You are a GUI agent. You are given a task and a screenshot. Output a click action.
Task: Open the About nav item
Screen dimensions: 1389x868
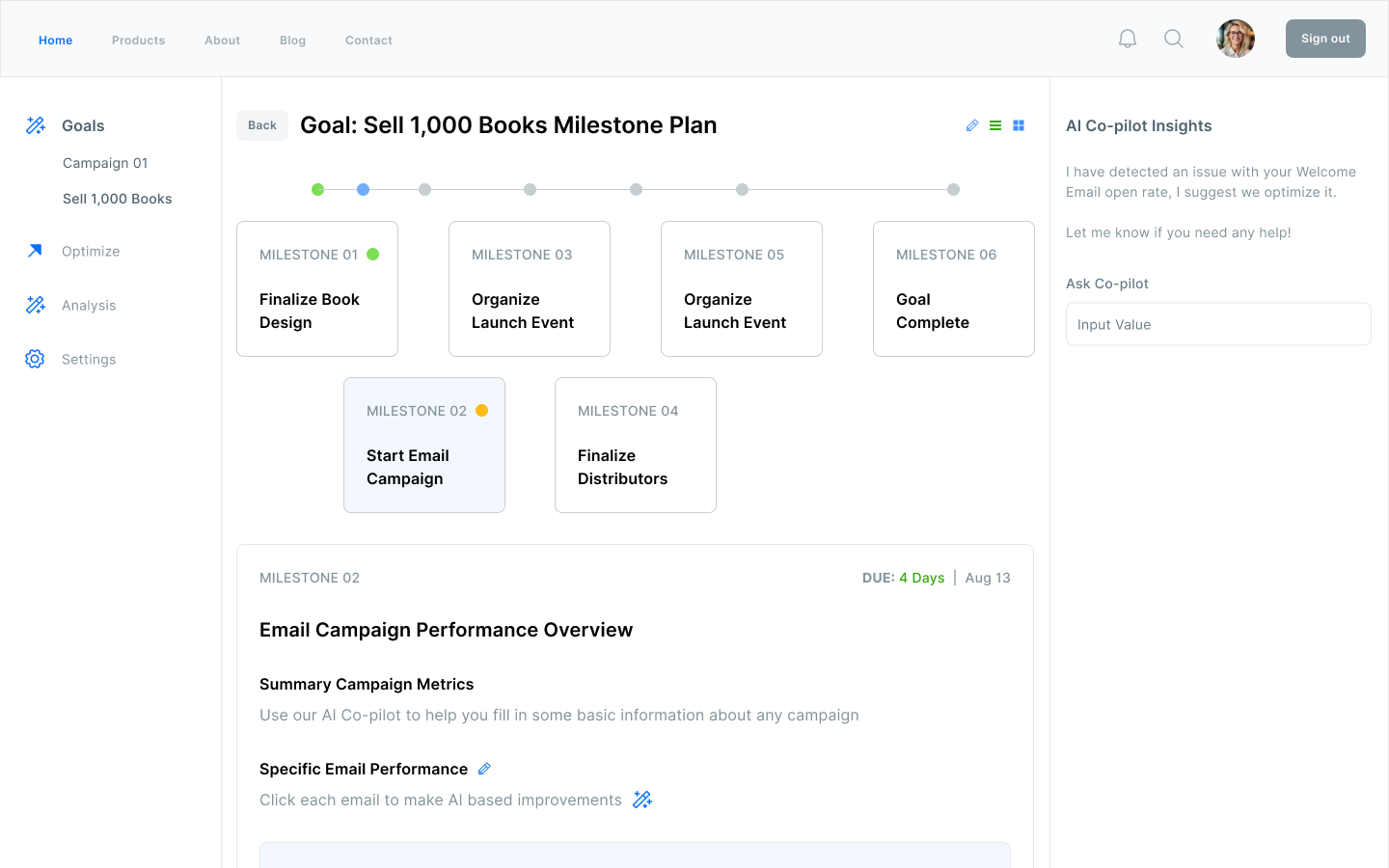[223, 41]
